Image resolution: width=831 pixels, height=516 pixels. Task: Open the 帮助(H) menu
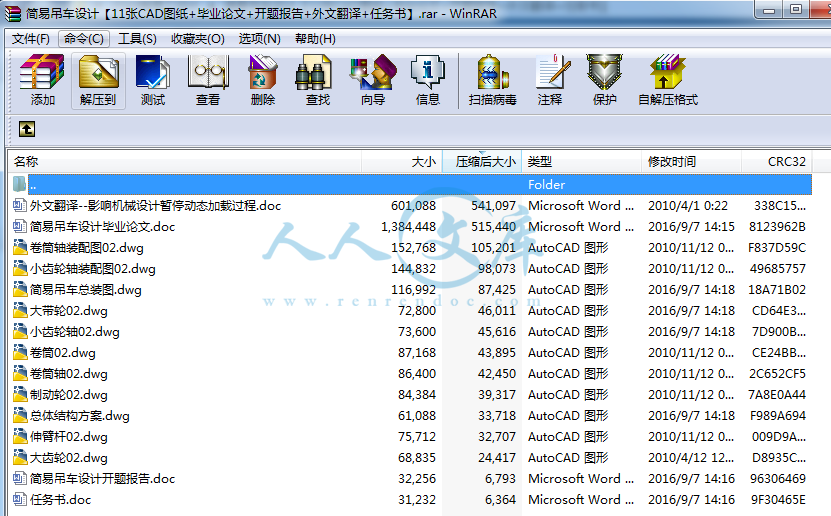point(315,39)
